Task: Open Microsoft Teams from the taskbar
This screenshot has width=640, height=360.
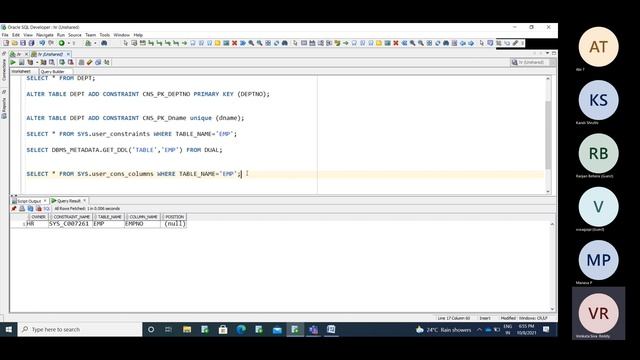Action: click(x=313, y=329)
